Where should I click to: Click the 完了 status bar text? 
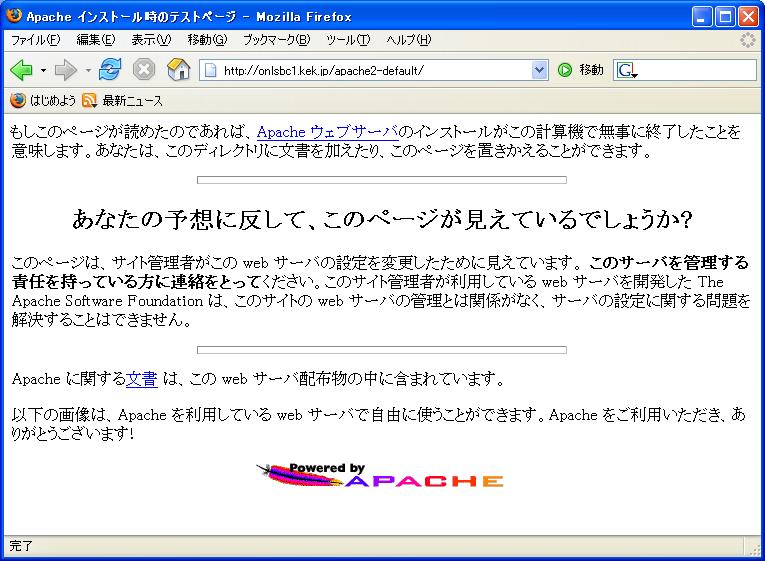pyautogui.click(x=20, y=545)
